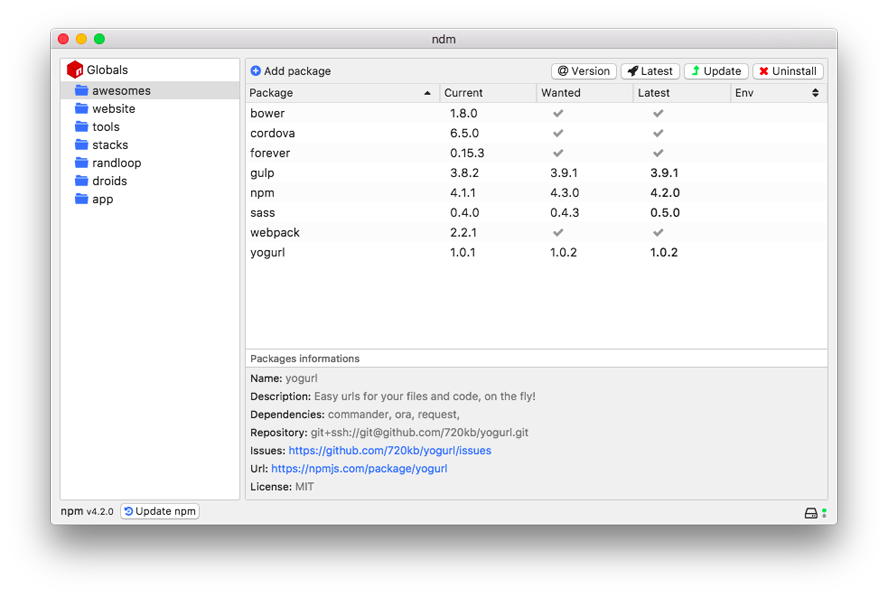888x597 pixels.
Task: Open the yogurl GitHub issues link
Action: tap(390, 450)
